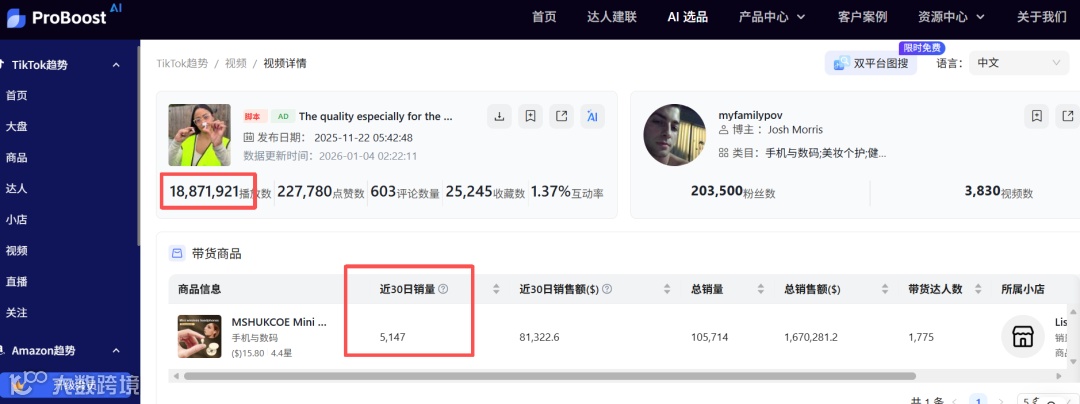Click the 视频 breadcrumb link
Image resolution: width=1080 pixels, height=404 pixels.
(x=236, y=63)
